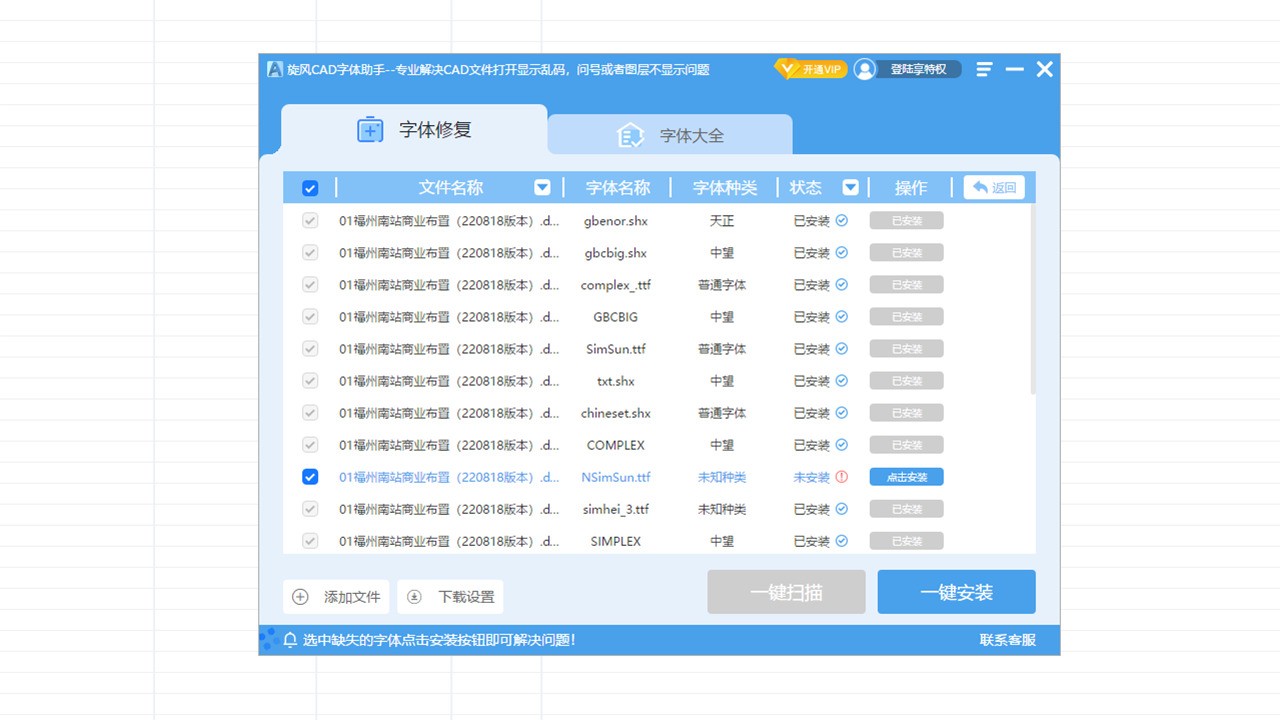Click installed checkmark icon for GBCBIG row

tap(842, 317)
